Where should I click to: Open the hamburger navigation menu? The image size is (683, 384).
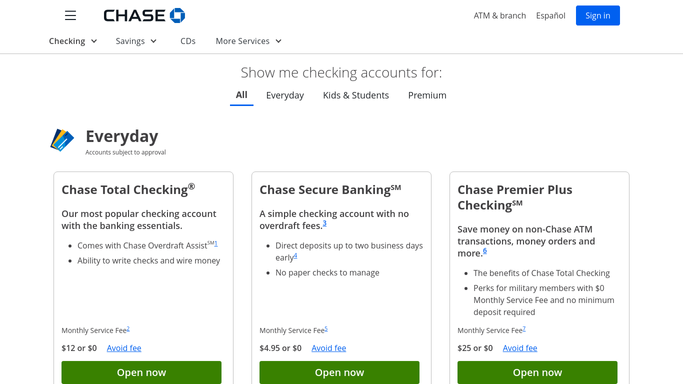click(70, 16)
